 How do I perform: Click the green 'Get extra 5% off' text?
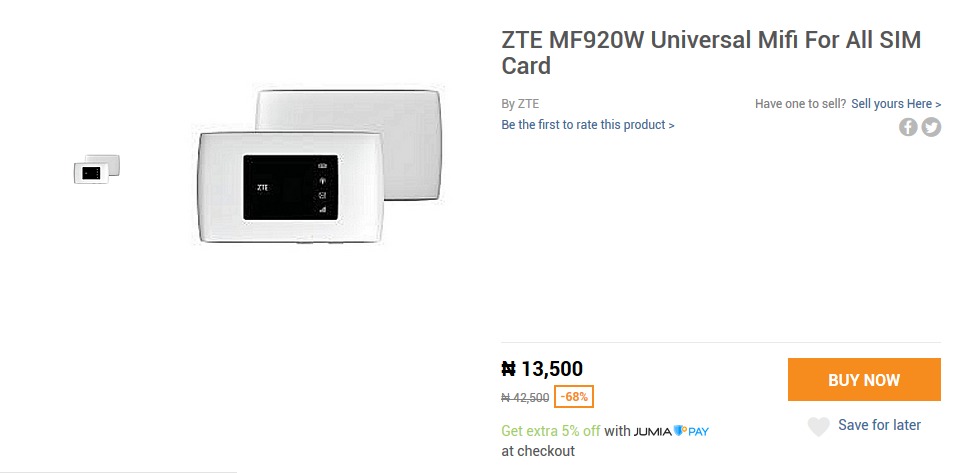(550, 431)
